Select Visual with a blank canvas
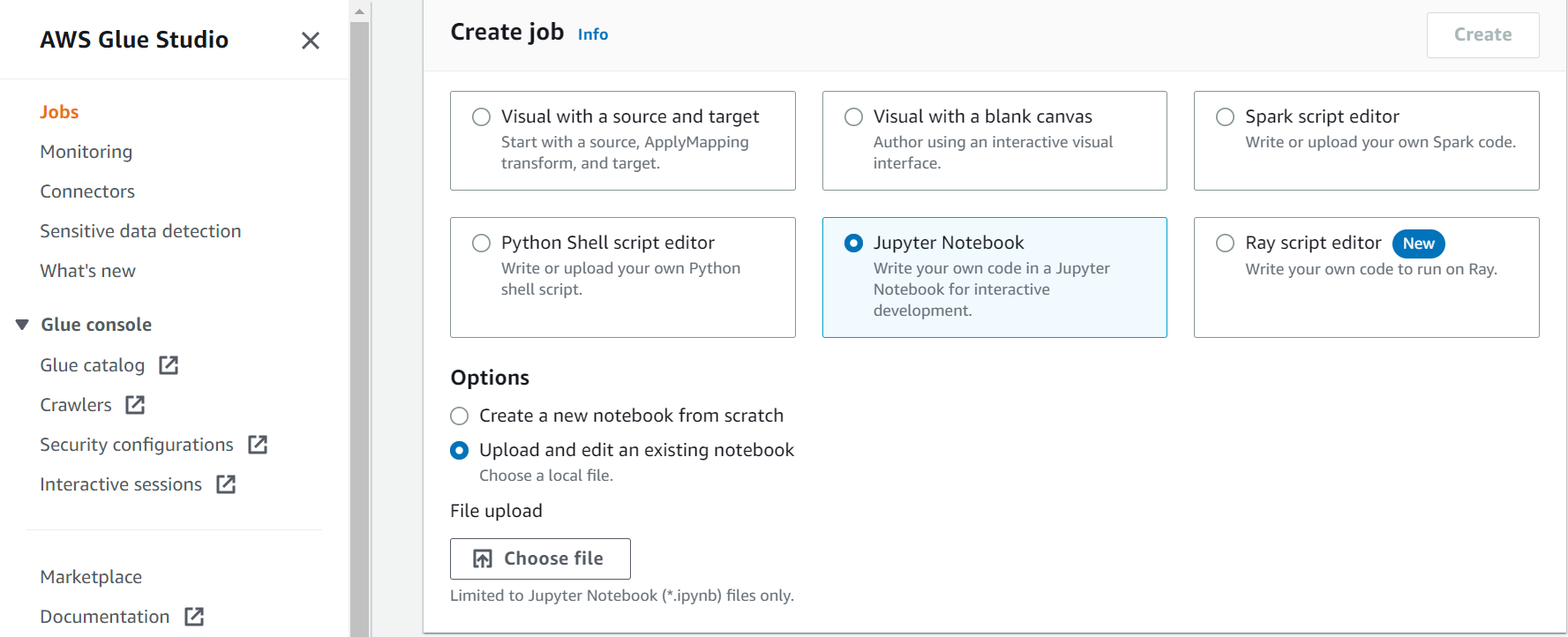The height and width of the screenshot is (637, 1568). pos(994,140)
